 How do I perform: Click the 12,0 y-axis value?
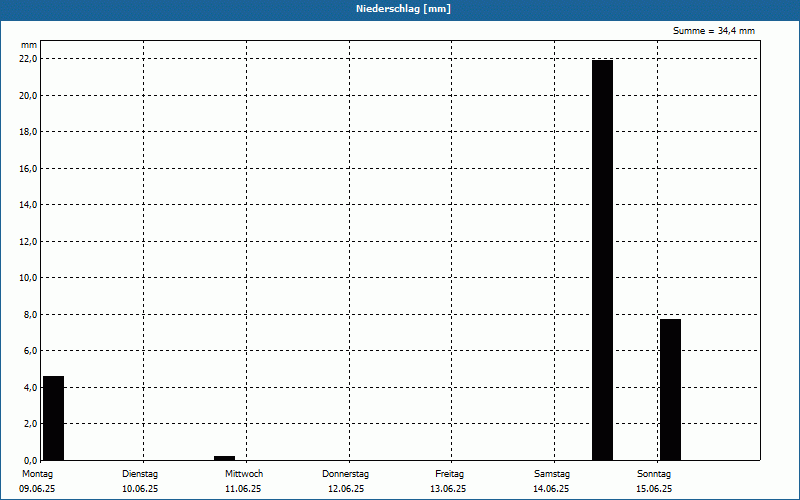point(29,241)
